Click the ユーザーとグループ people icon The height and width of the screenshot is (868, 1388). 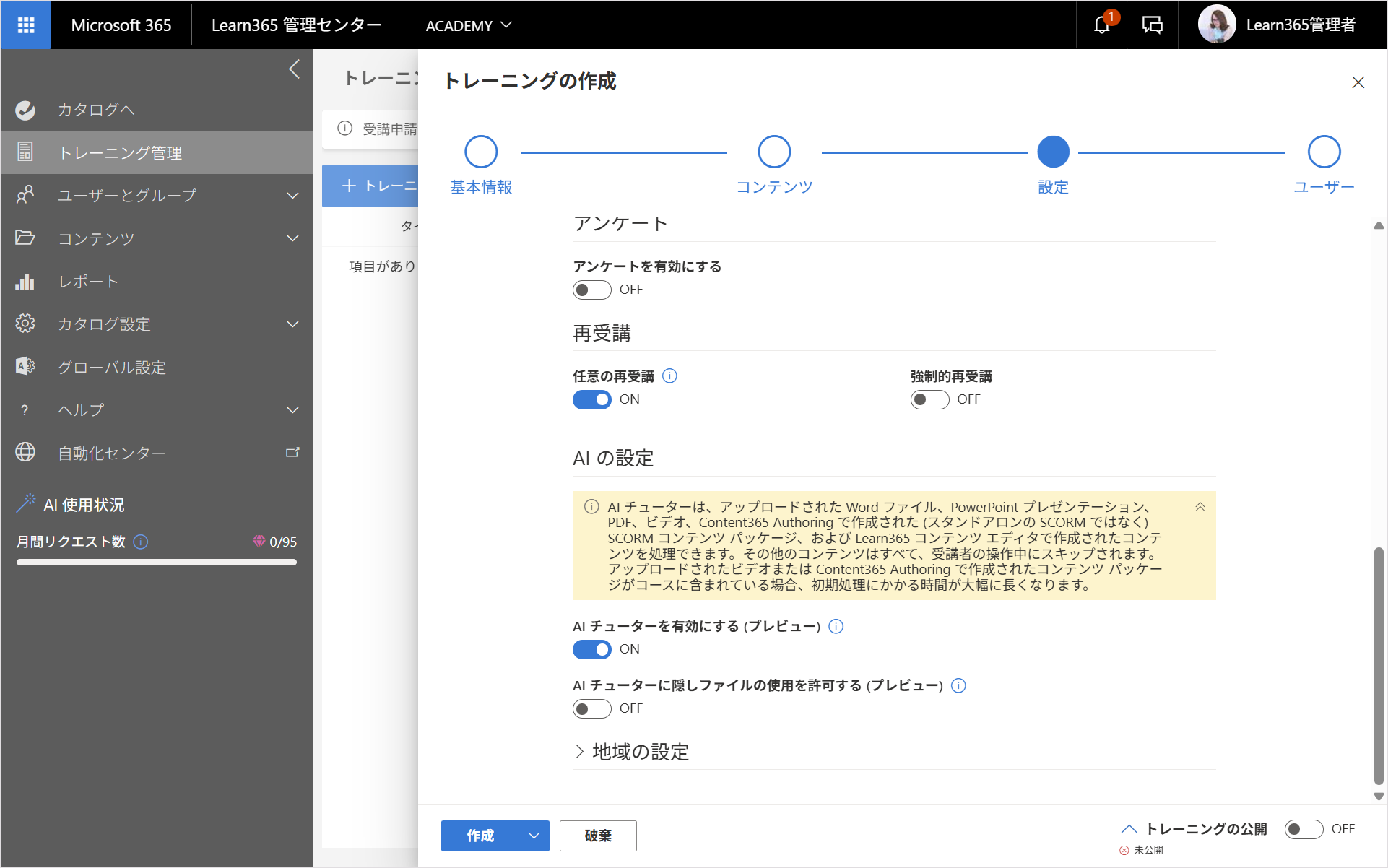click(25, 195)
